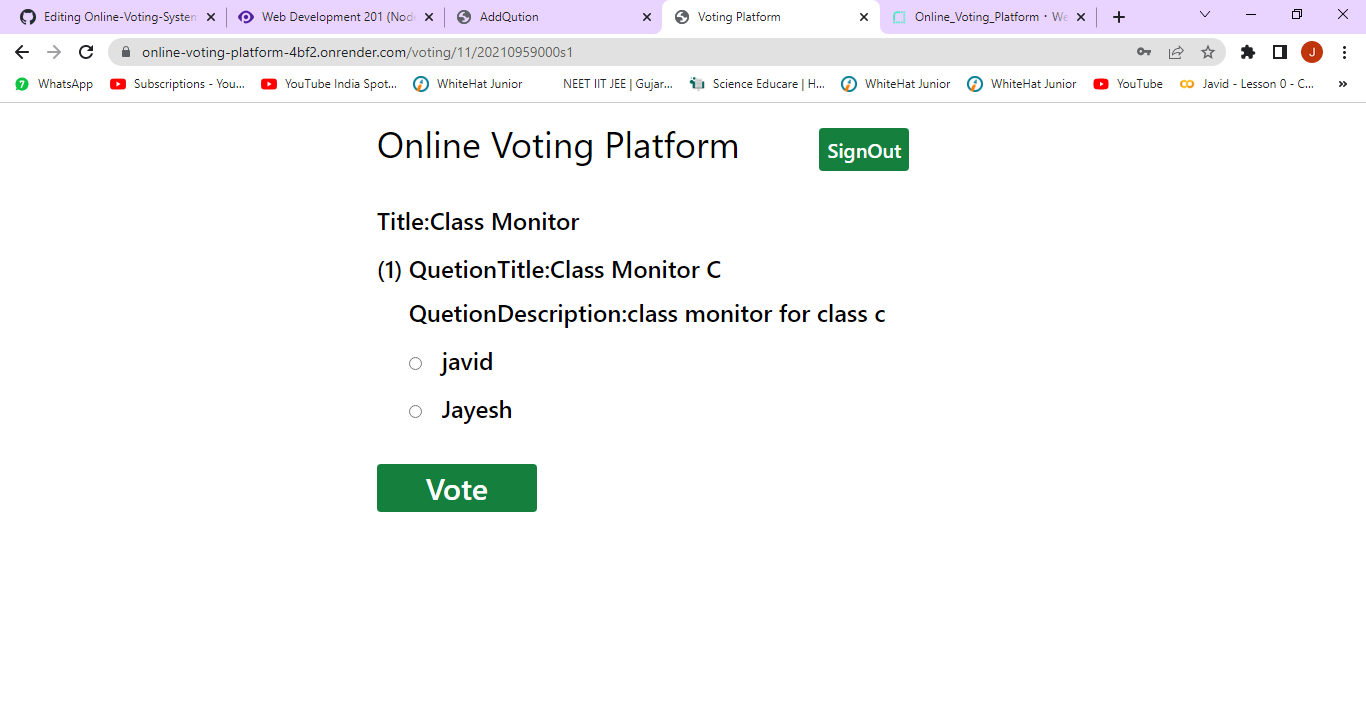This screenshot has width=1366, height=728.
Task: Open the browser extensions puzzle icon
Action: [x=1247, y=51]
